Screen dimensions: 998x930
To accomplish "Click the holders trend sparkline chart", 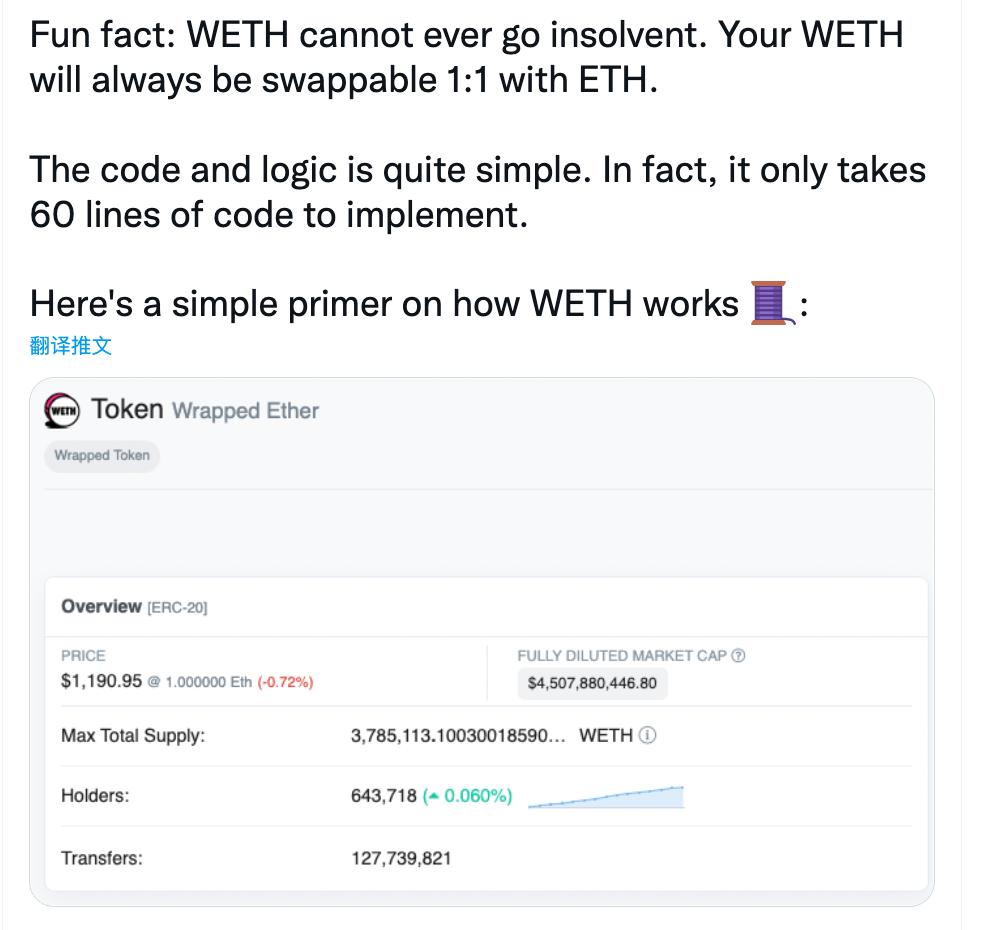I will click(x=605, y=797).
